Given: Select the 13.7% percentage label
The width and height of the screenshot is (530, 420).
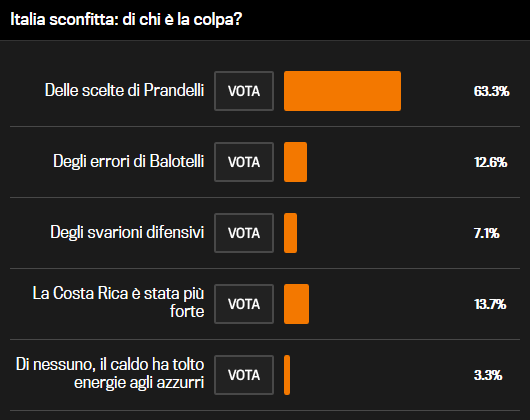Looking at the screenshot, I should coord(490,304).
